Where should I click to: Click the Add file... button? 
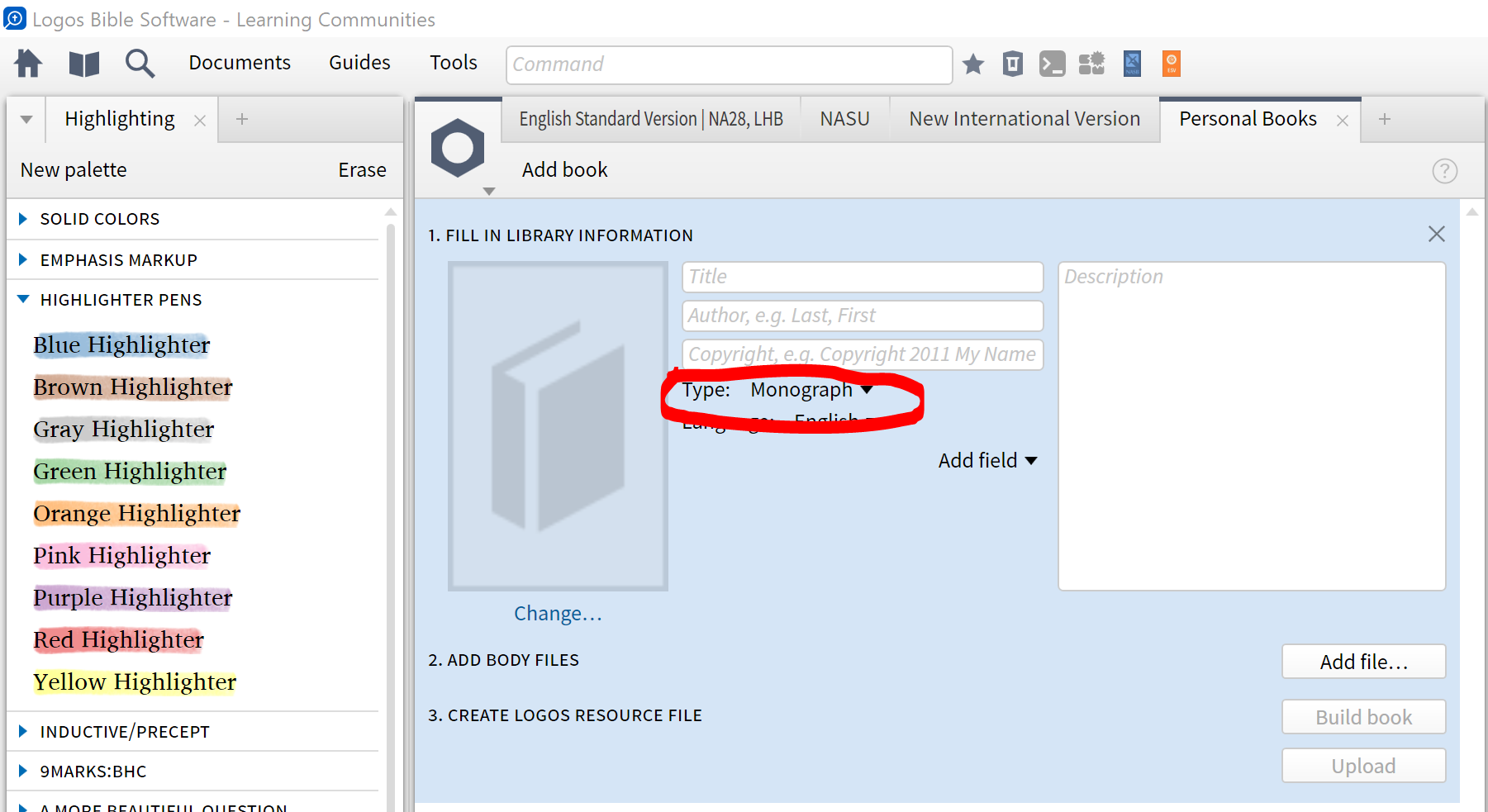1364,662
